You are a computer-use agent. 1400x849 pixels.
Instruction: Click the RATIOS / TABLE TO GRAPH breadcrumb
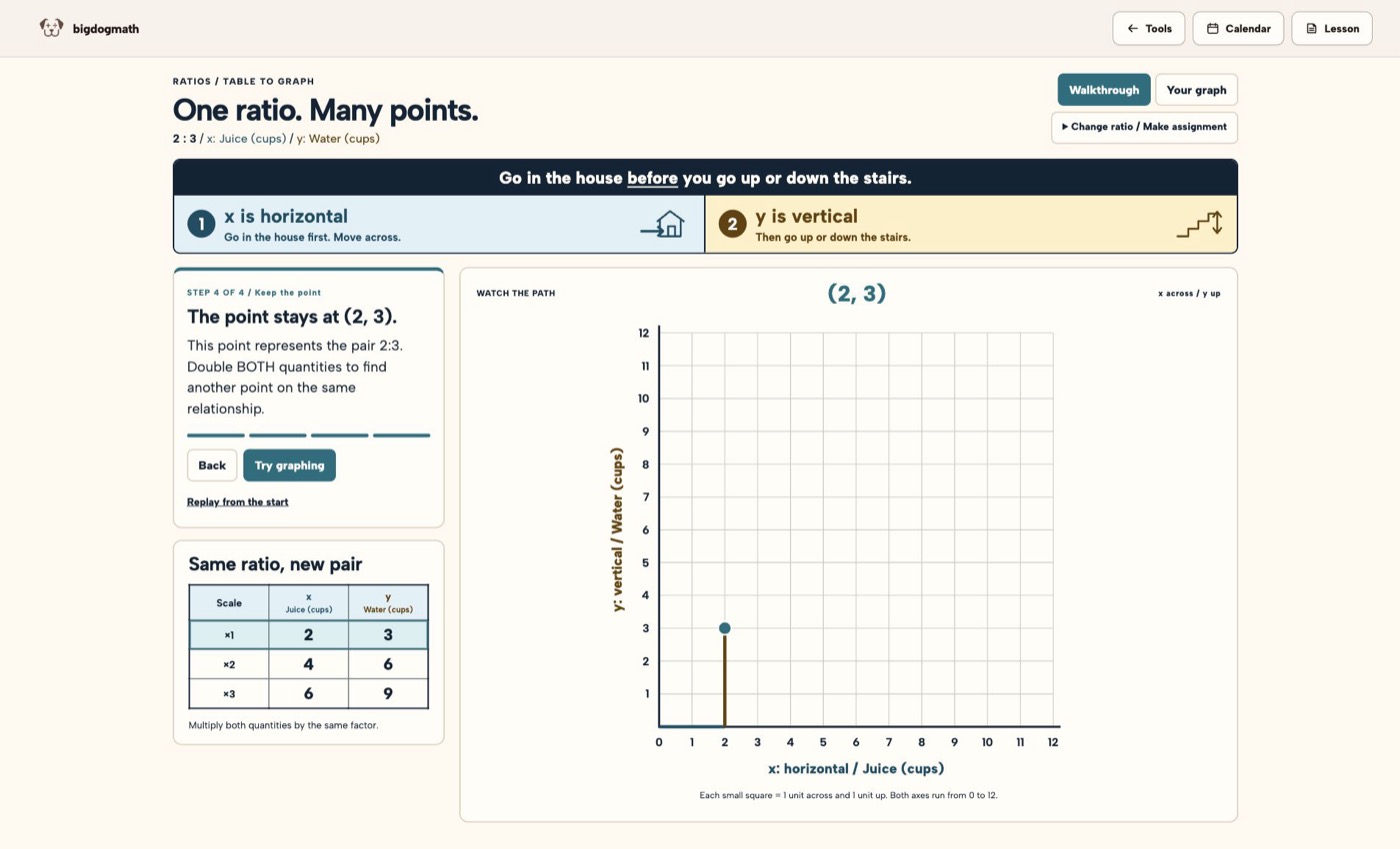(x=243, y=81)
